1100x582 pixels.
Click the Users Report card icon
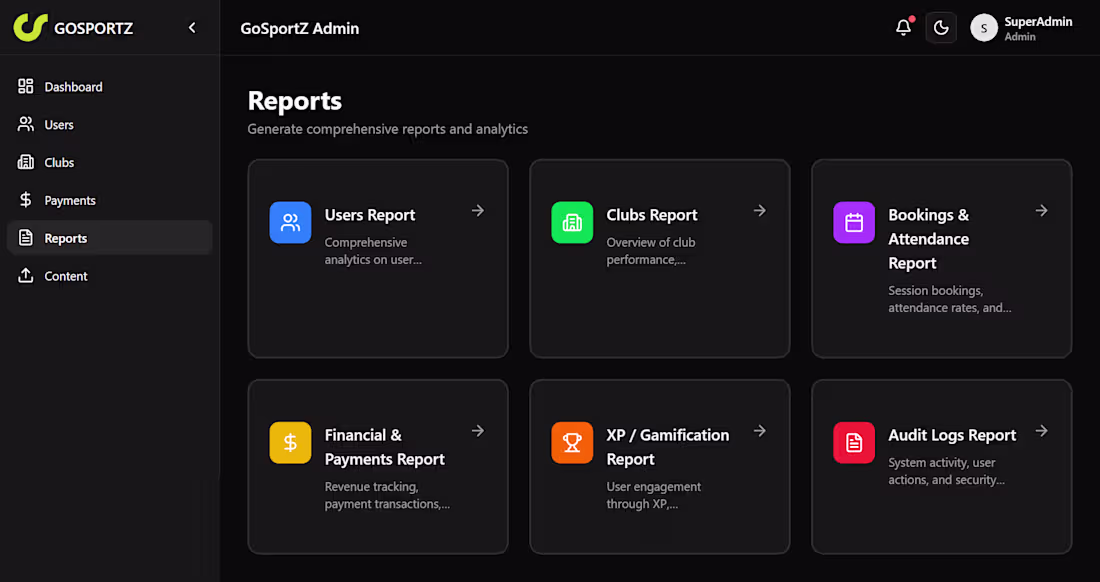pyautogui.click(x=290, y=222)
